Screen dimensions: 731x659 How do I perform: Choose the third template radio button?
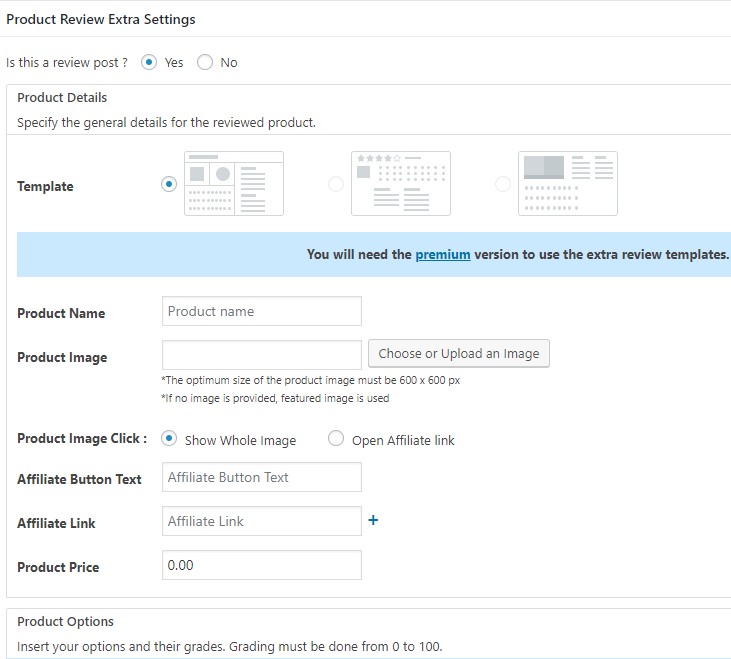[503, 184]
